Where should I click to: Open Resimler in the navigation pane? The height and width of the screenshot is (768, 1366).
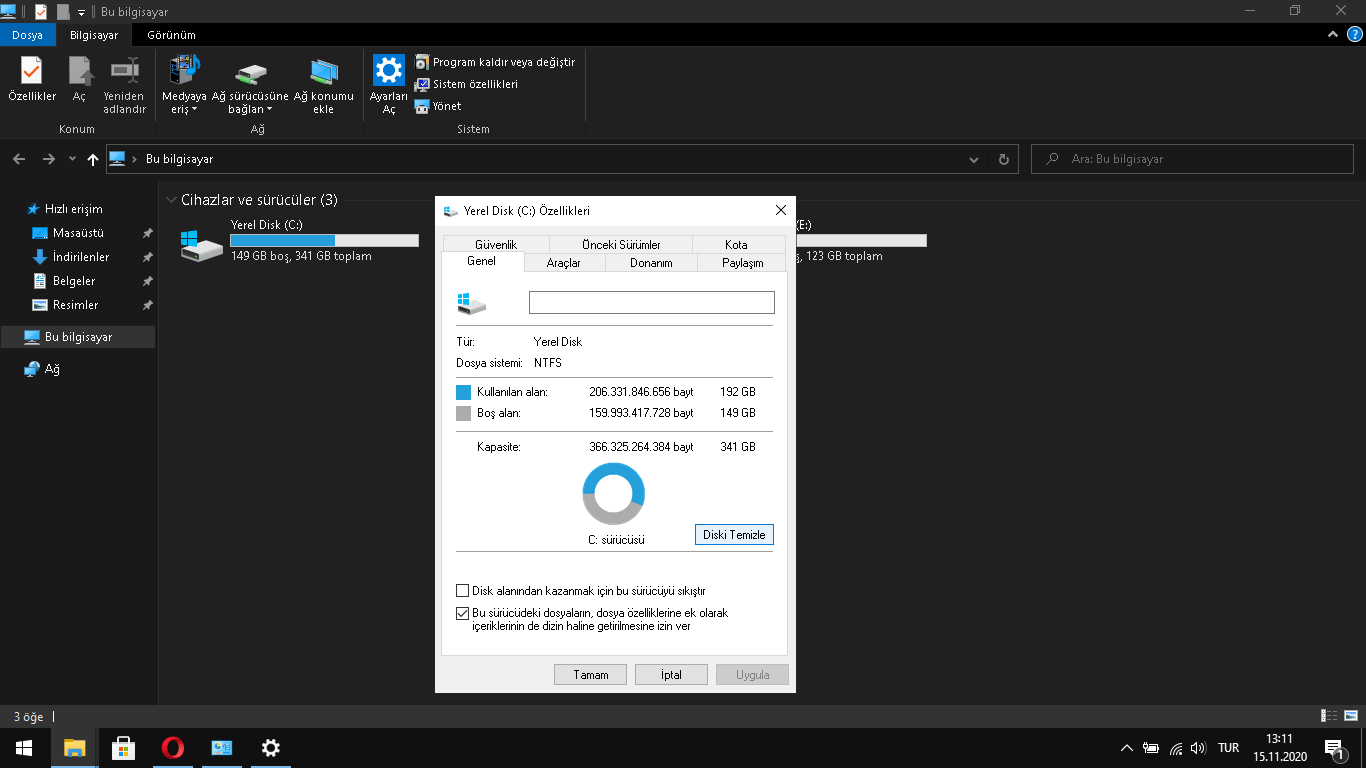(75, 305)
